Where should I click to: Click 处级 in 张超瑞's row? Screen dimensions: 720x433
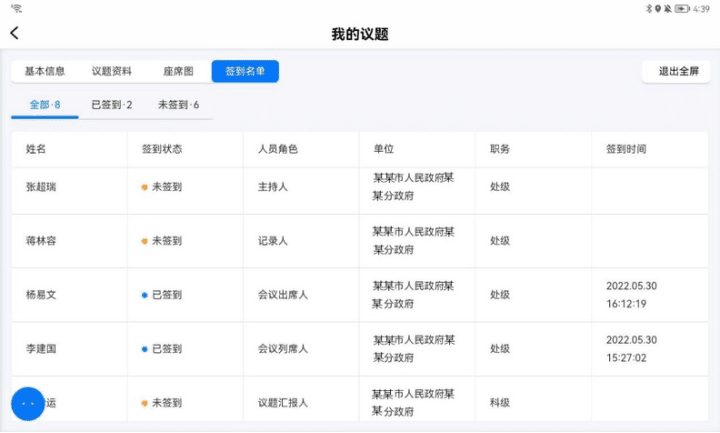click(x=500, y=187)
